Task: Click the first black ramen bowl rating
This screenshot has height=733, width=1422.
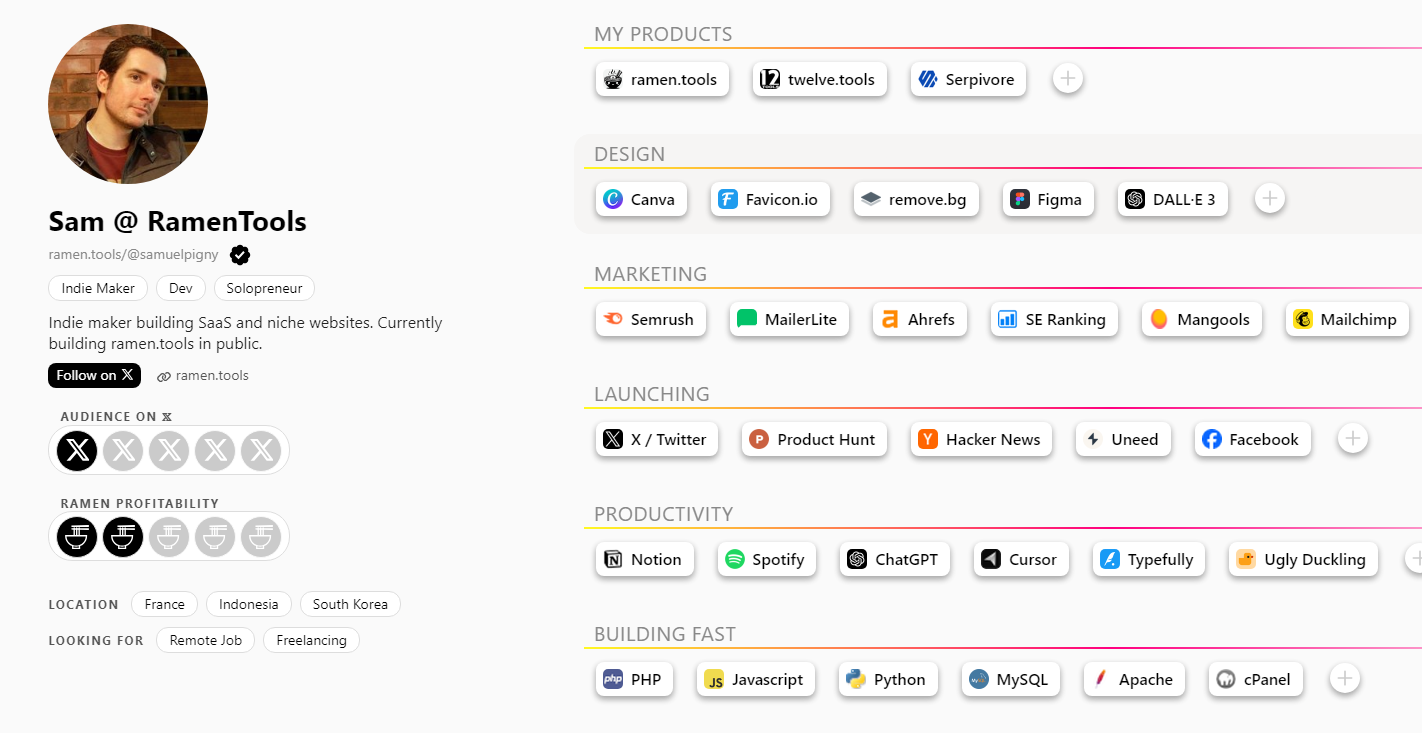Action: pos(77,537)
